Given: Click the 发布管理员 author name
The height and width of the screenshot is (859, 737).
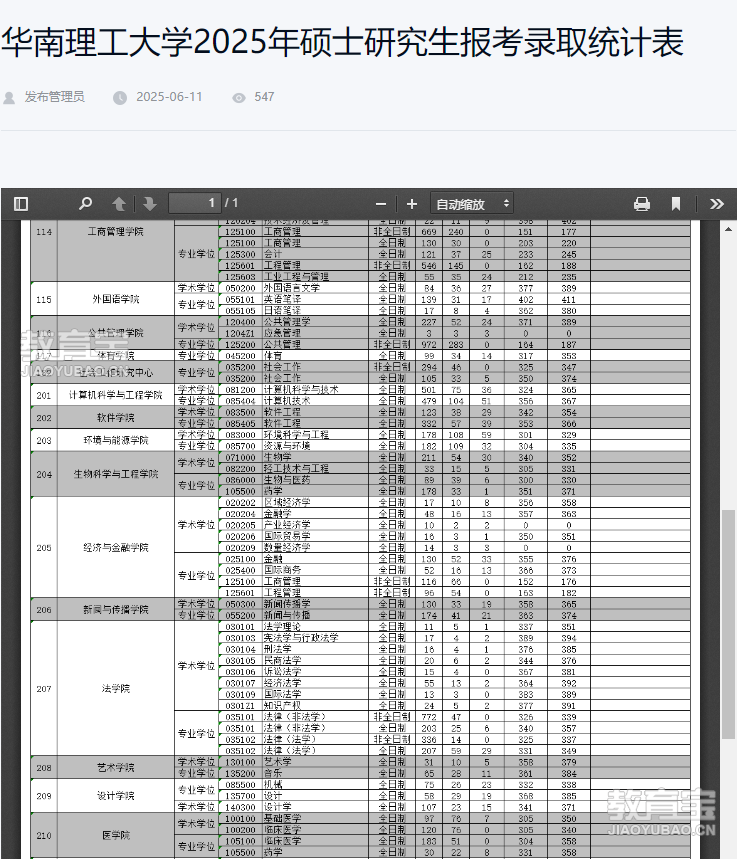Looking at the screenshot, I should click(x=55, y=97).
